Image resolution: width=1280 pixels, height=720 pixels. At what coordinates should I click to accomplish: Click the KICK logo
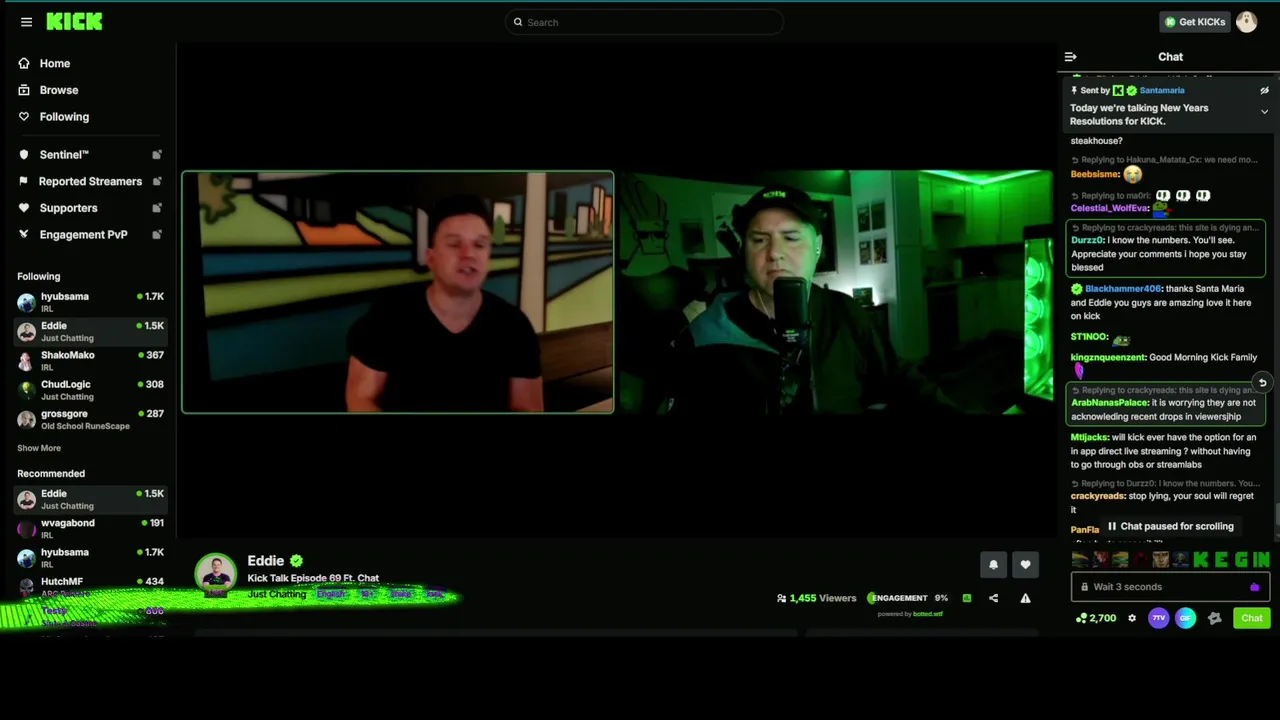[74, 22]
